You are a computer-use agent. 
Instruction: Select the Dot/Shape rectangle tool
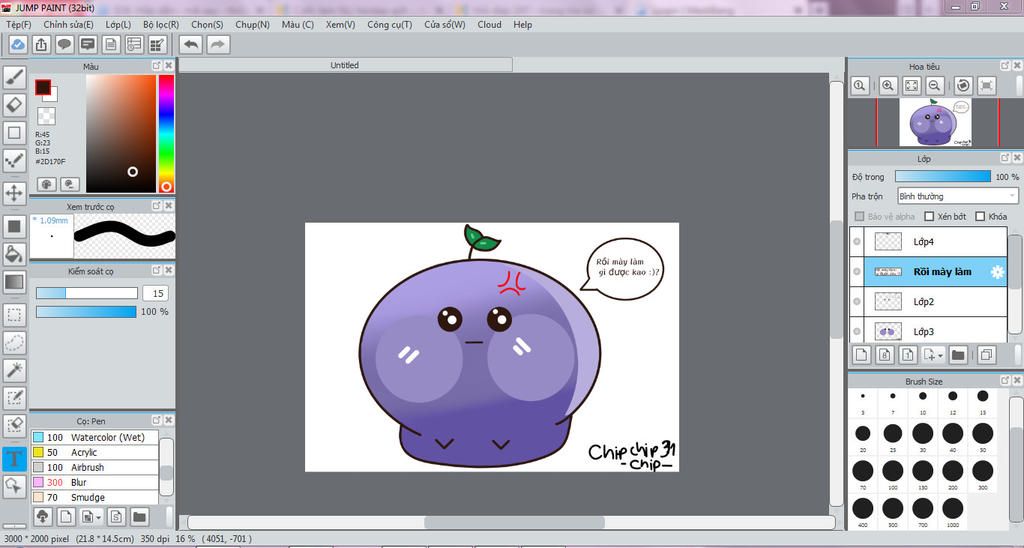[14, 133]
